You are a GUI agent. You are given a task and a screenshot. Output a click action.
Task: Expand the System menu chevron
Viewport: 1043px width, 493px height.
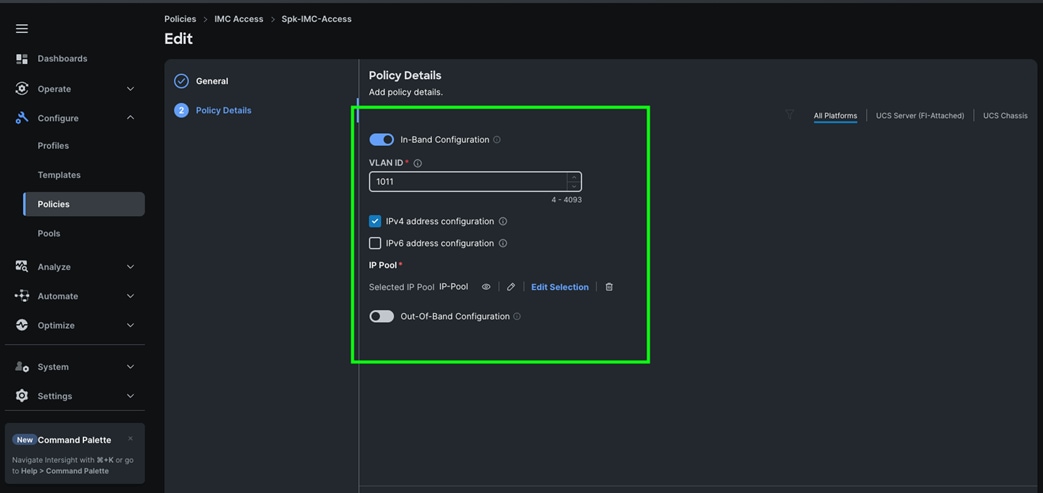coord(130,367)
